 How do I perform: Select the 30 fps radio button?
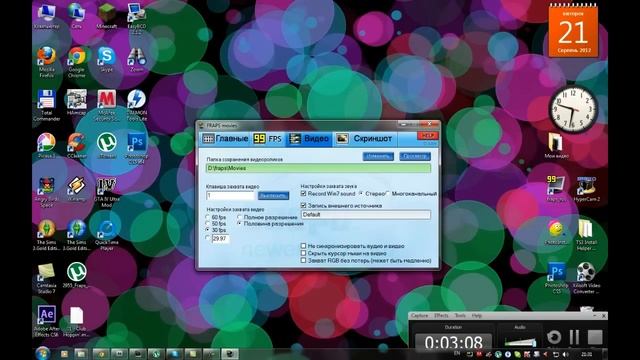pos(208,230)
